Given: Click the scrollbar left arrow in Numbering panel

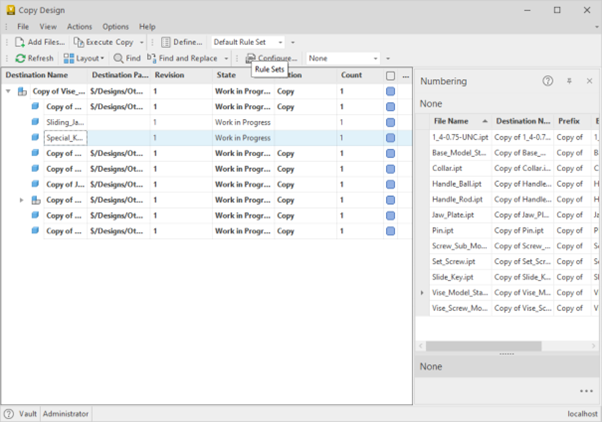Looking at the screenshot, I should tap(421, 346).
